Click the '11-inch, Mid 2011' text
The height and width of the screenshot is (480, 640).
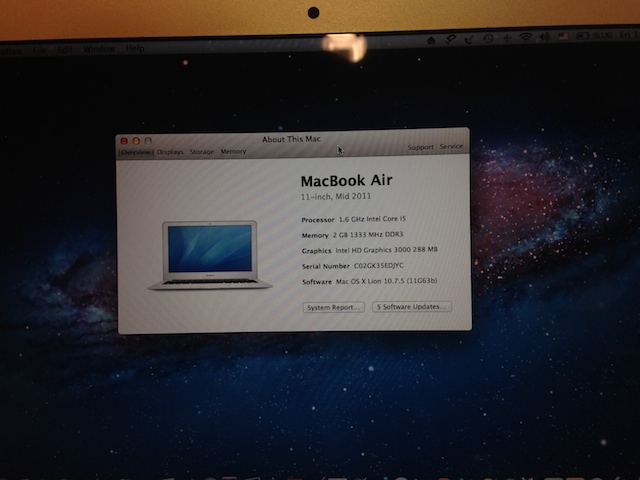336,196
